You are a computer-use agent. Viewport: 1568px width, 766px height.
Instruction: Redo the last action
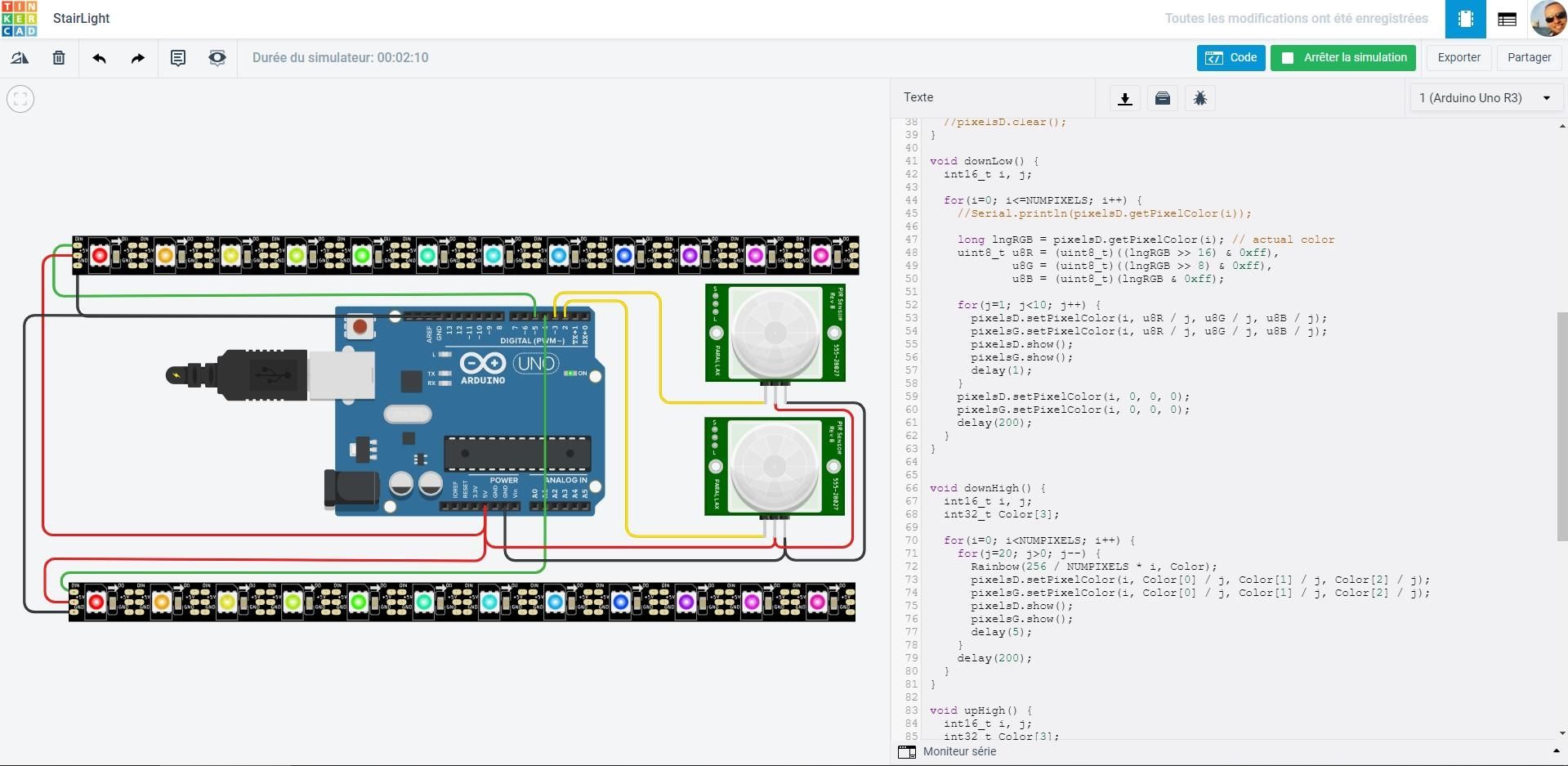[138, 58]
